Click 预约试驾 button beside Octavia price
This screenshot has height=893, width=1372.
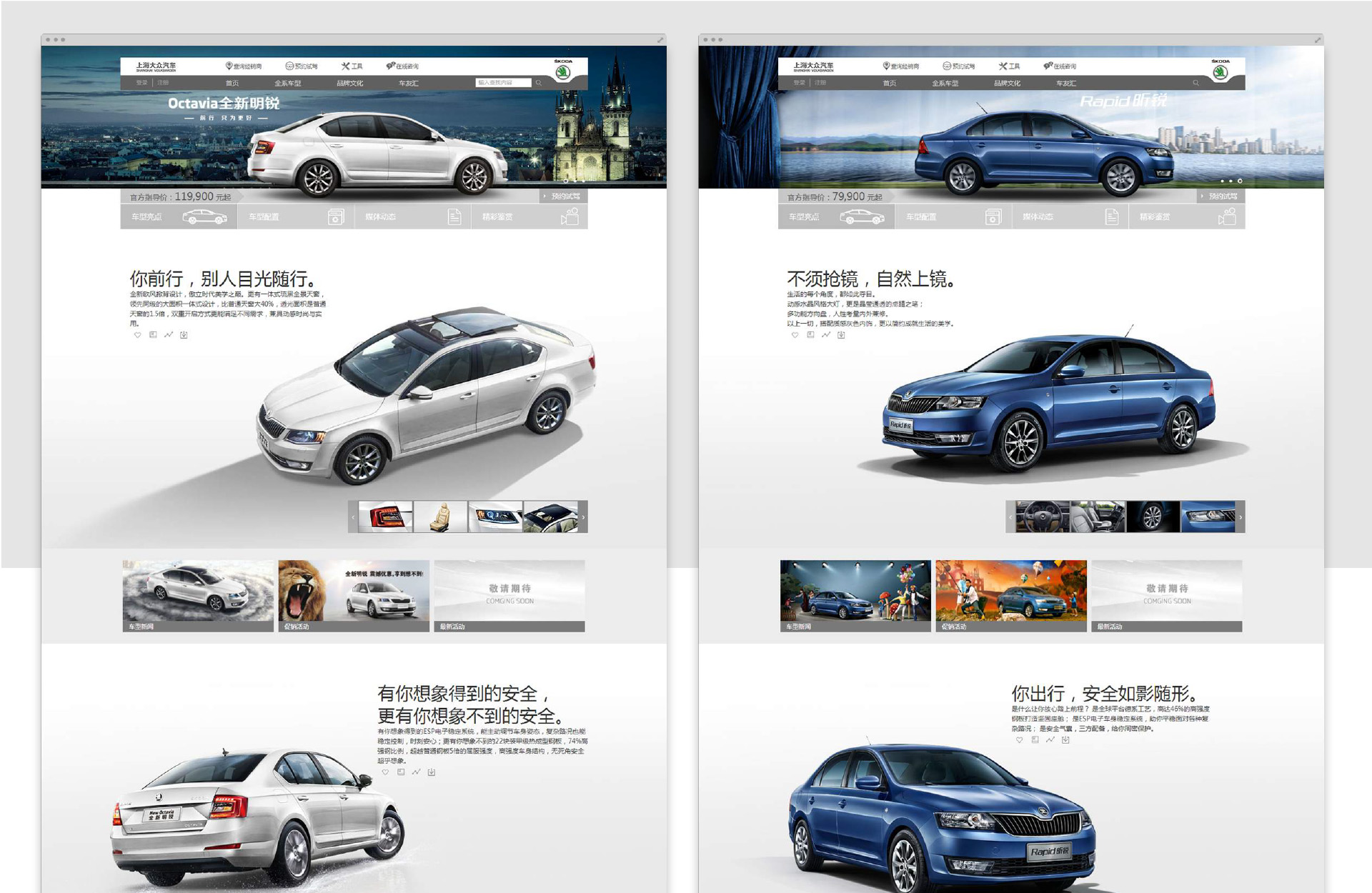[563, 196]
